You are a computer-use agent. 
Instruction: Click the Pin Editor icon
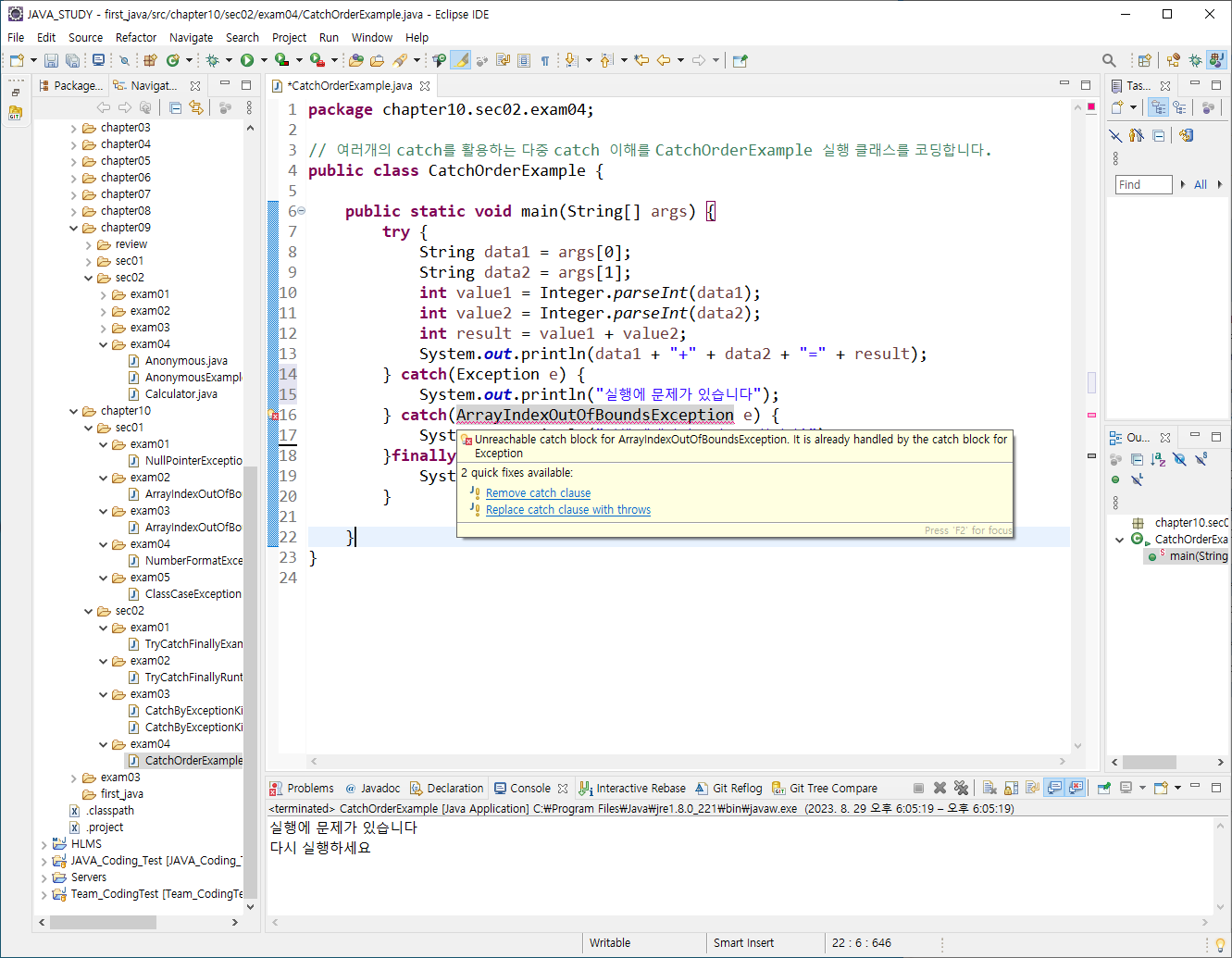[740, 60]
